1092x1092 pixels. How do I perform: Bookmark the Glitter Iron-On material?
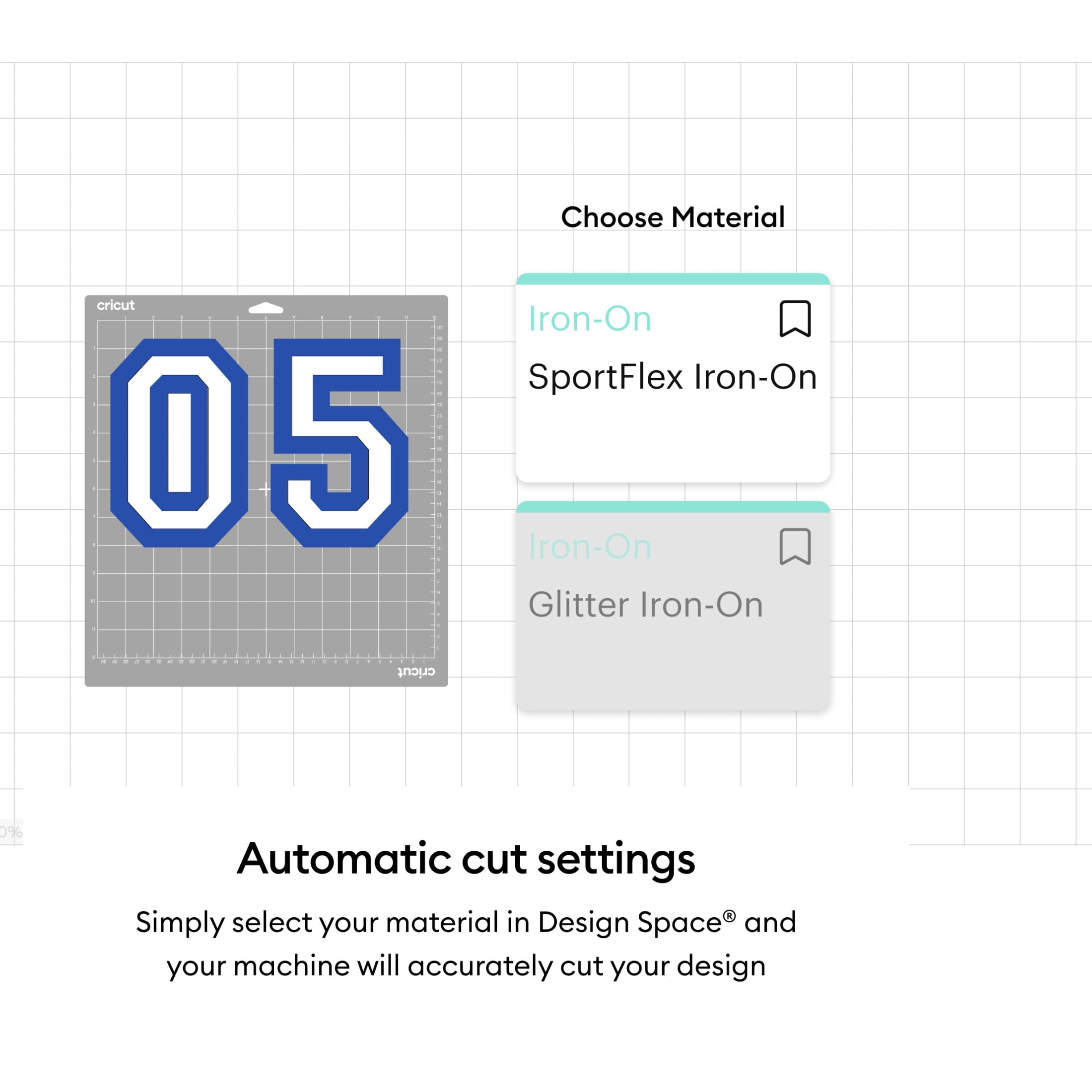(795, 546)
